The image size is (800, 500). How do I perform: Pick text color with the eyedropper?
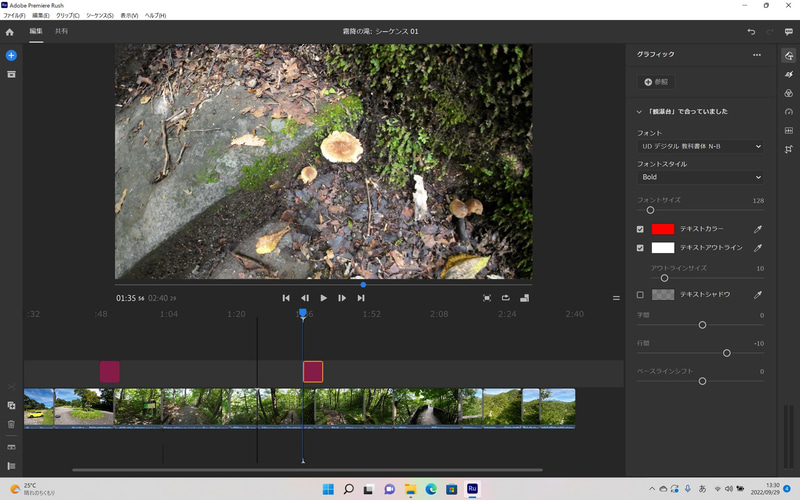coord(757,229)
